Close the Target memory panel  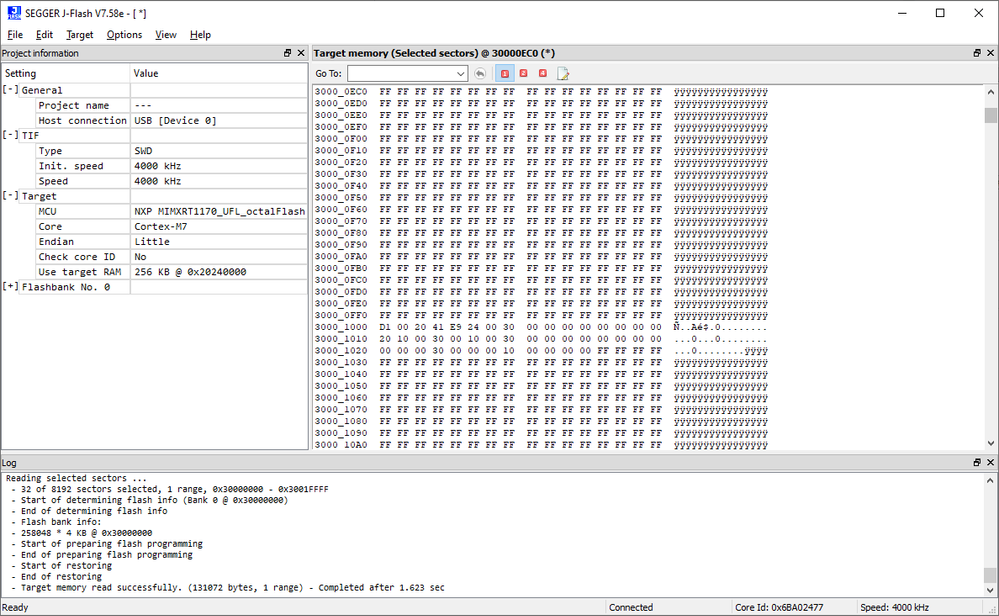pos(991,54)
